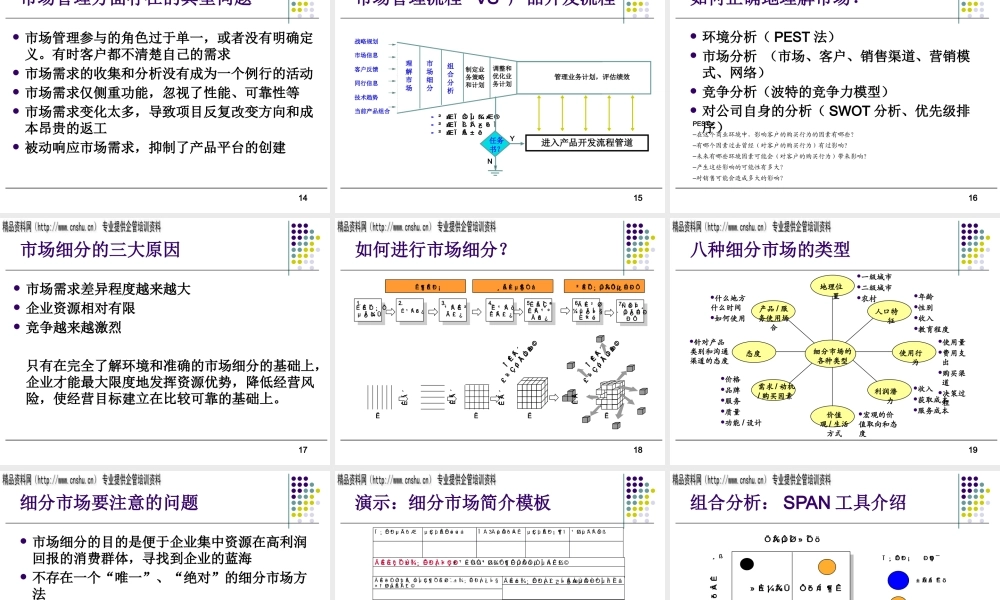
Task: Select bullet 被动响应市场需求
Action: click(155, 147)
